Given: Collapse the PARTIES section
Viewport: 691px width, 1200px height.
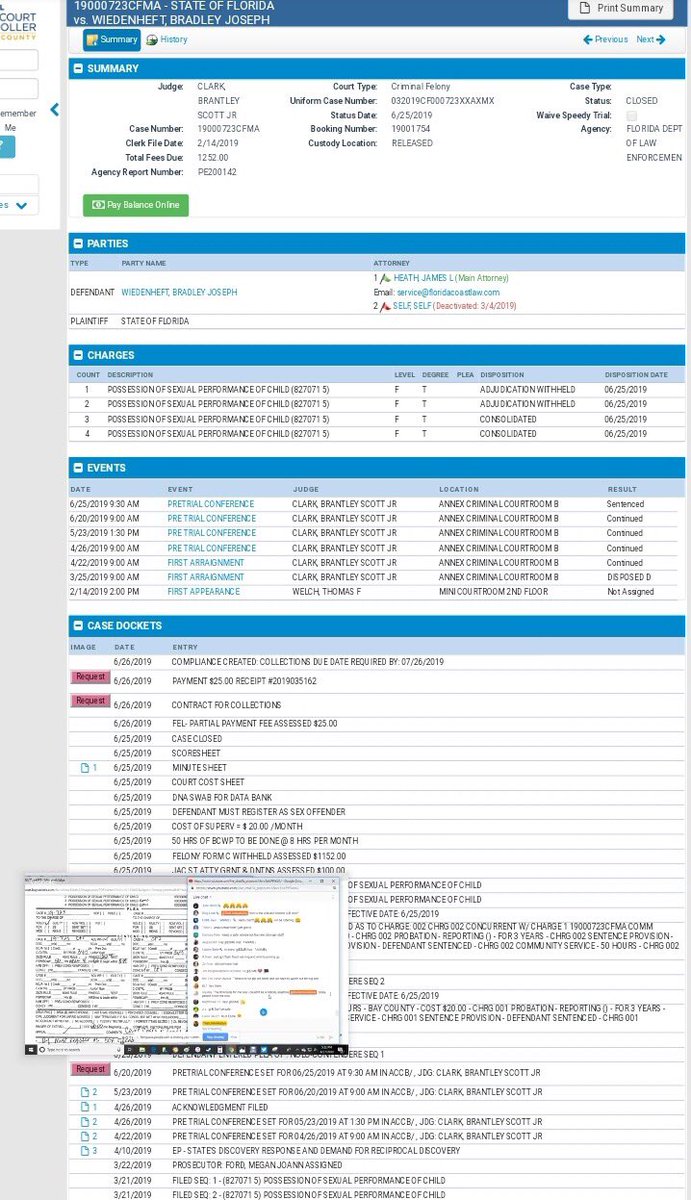Looking at the screenshot, I should pyautogui.click(x=78, y=243).
